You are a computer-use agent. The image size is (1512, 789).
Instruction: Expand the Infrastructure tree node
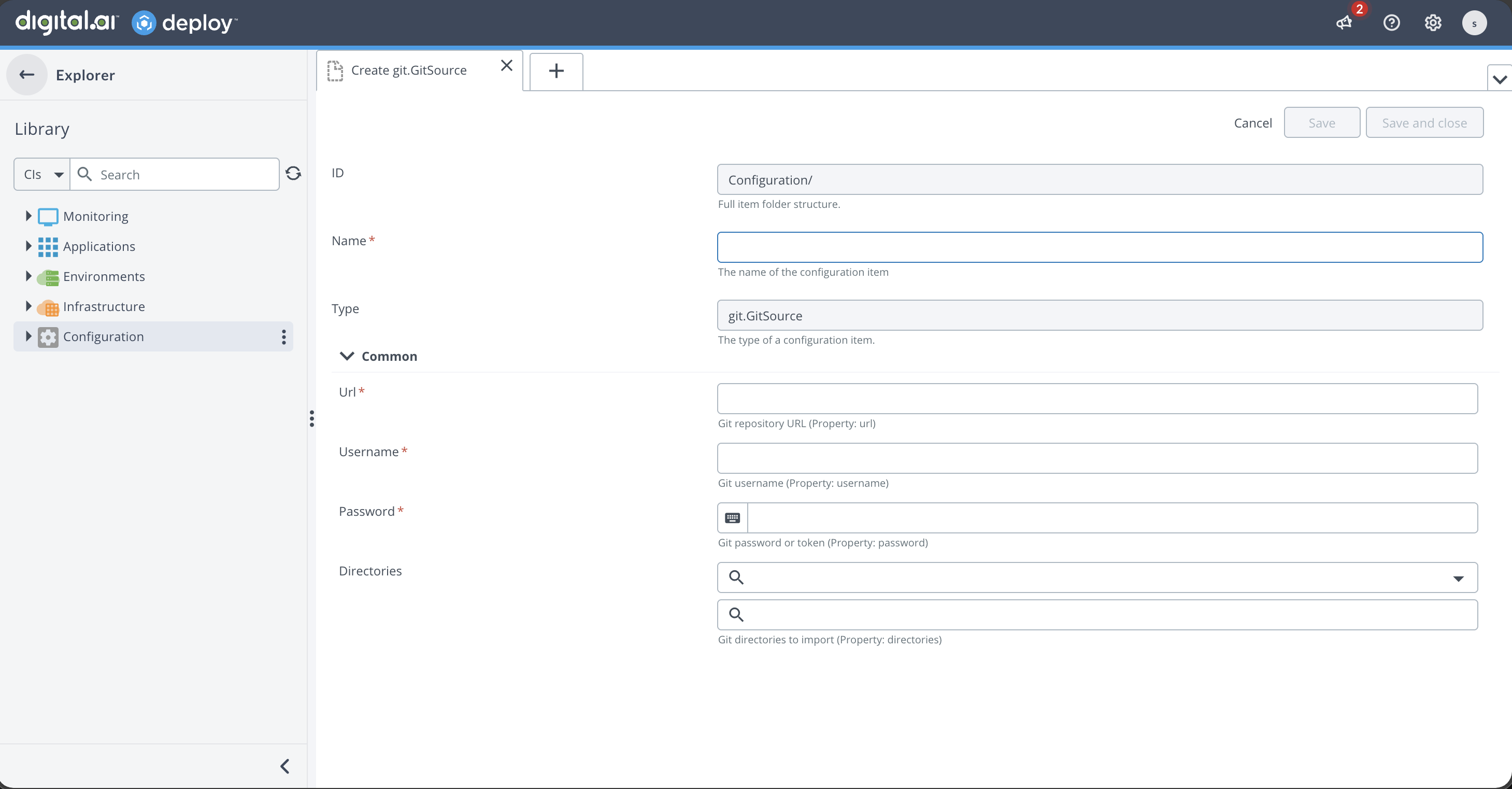point(27,306)
